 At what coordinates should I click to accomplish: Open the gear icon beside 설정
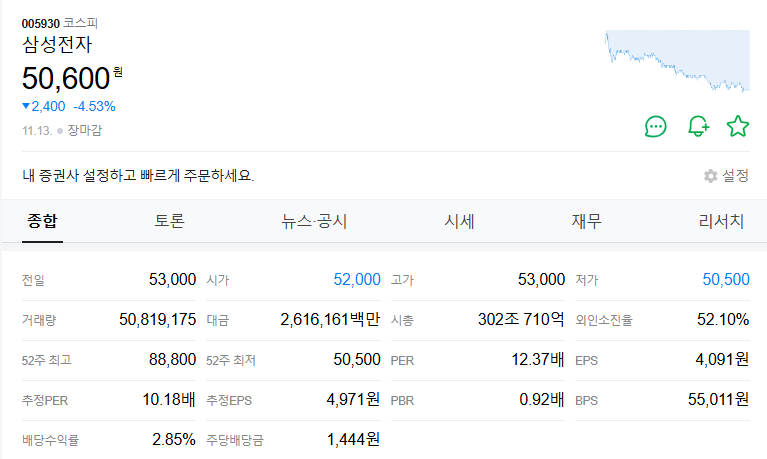pyautogui.click(x=710, y=176)
